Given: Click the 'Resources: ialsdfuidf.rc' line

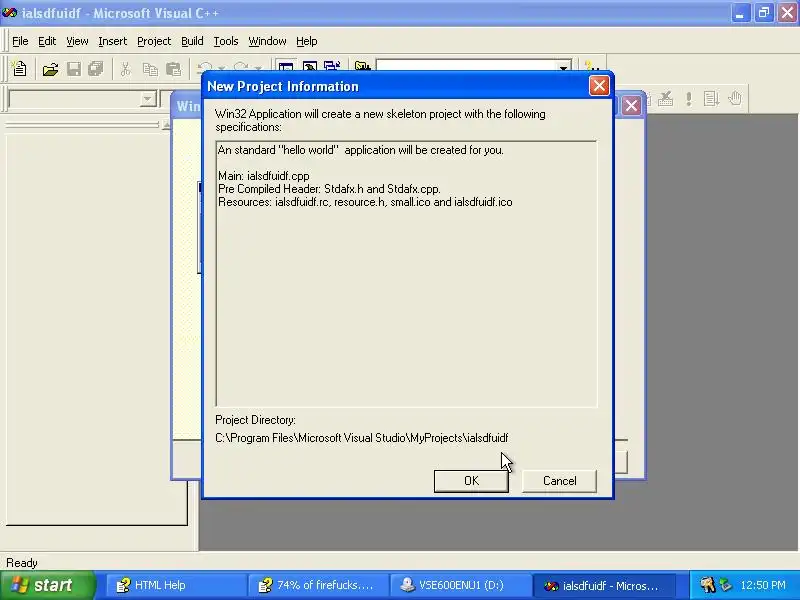Looking at the screenshot, I should 365,202.
